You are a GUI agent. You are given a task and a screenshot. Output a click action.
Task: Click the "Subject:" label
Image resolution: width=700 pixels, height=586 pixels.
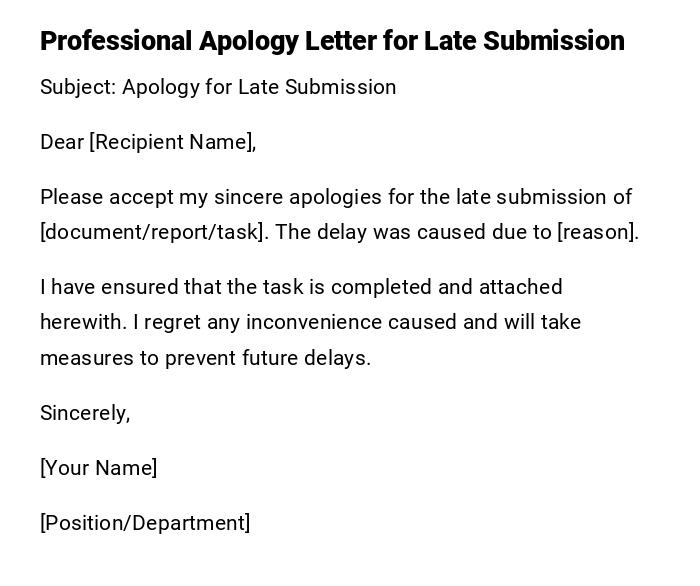coord(77,87)
